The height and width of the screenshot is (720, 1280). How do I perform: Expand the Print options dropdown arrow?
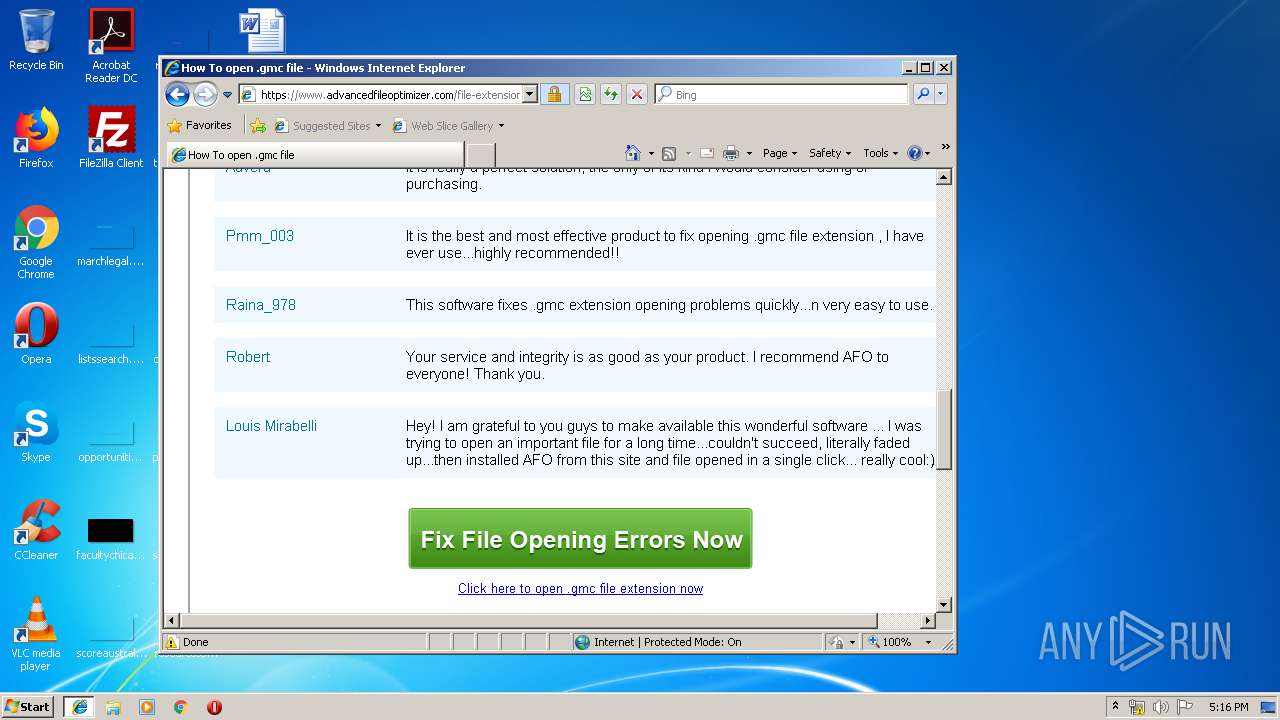pos(748,153)
